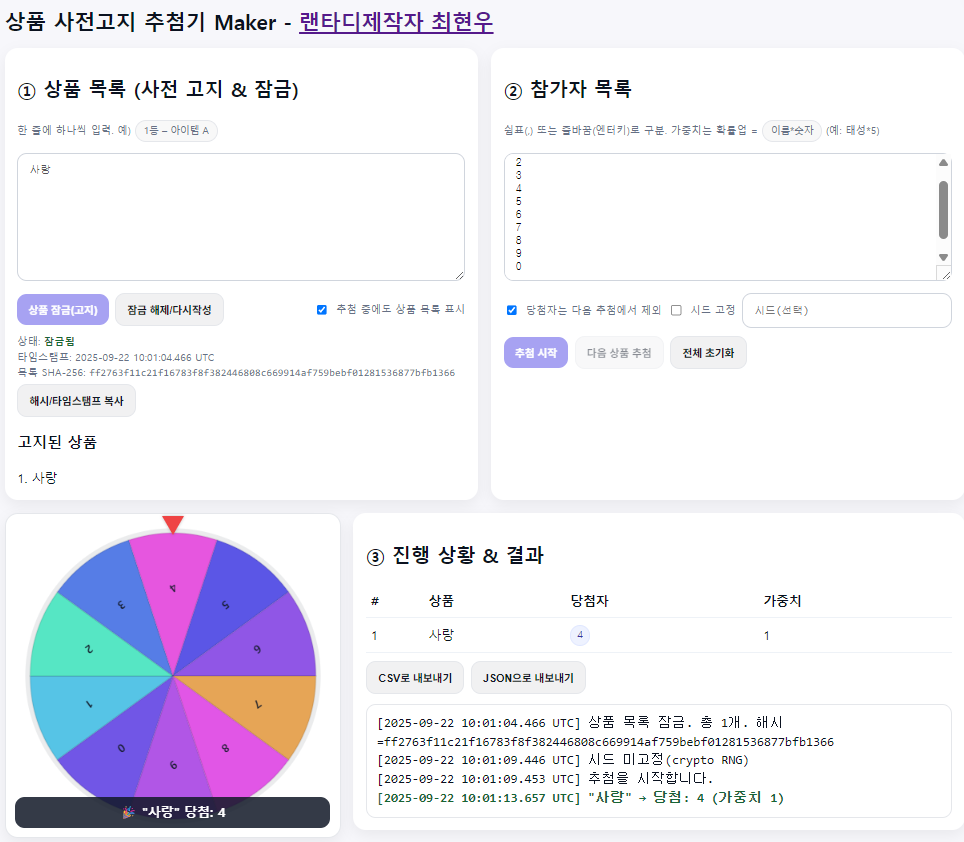Enable the "시드 고정" checkbox

click(x=677, y=310)
